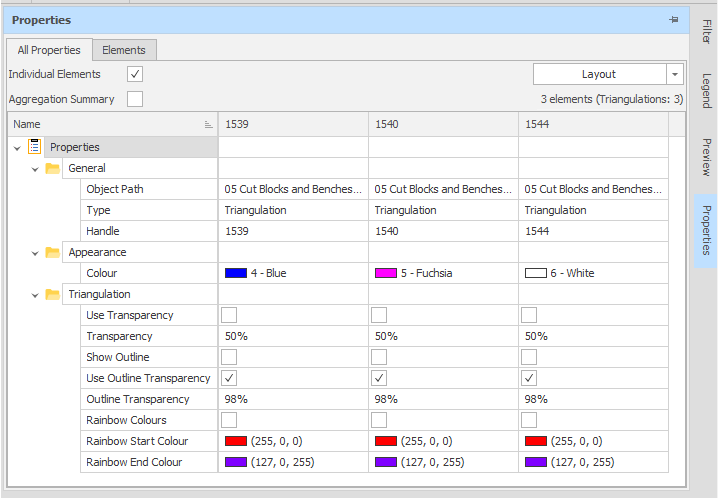Click the Layout button
The image size is (718, 498).
tap(599, 74)
